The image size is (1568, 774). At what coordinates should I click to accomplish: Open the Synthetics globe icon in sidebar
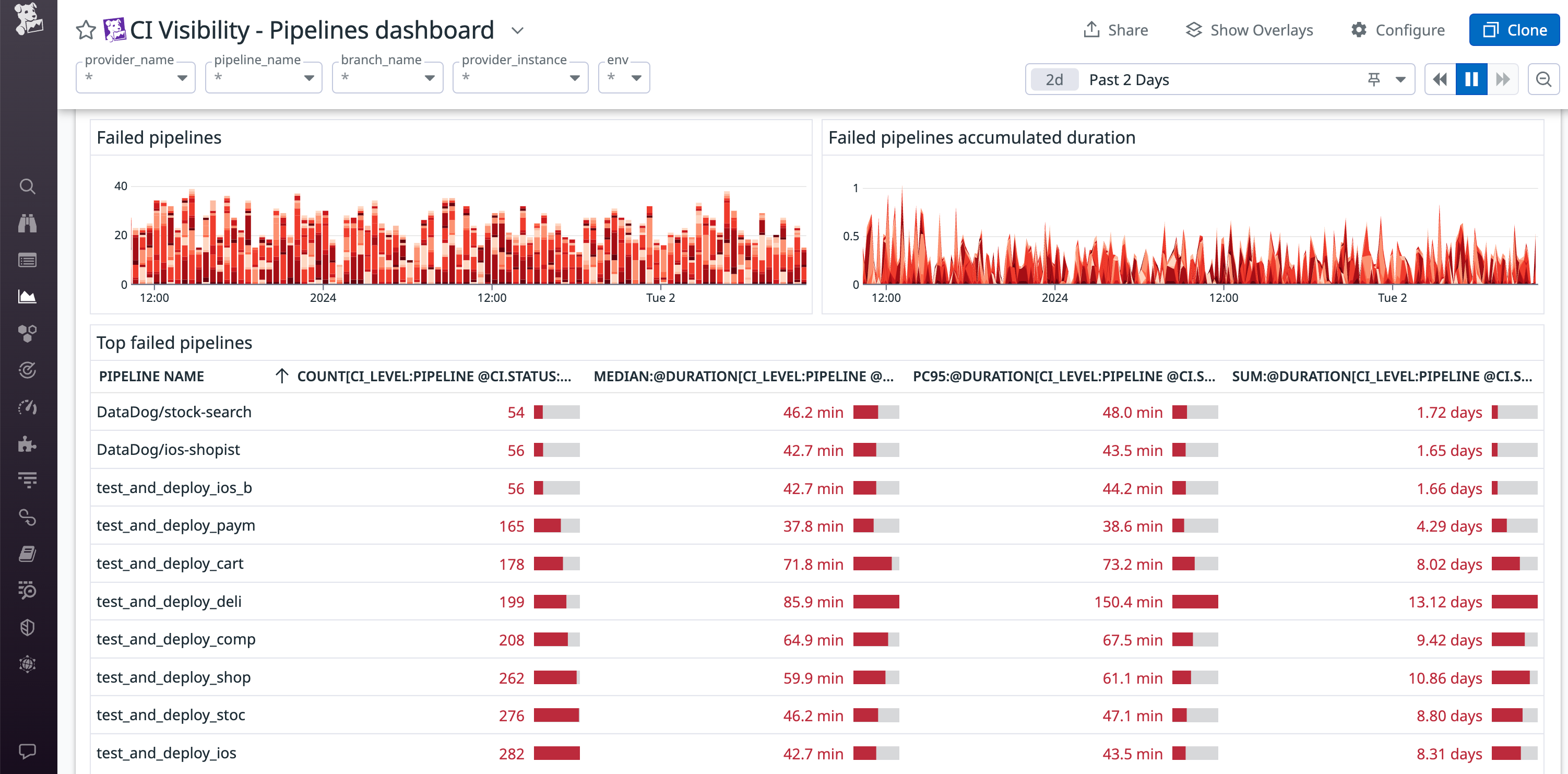tap(27, 663)
